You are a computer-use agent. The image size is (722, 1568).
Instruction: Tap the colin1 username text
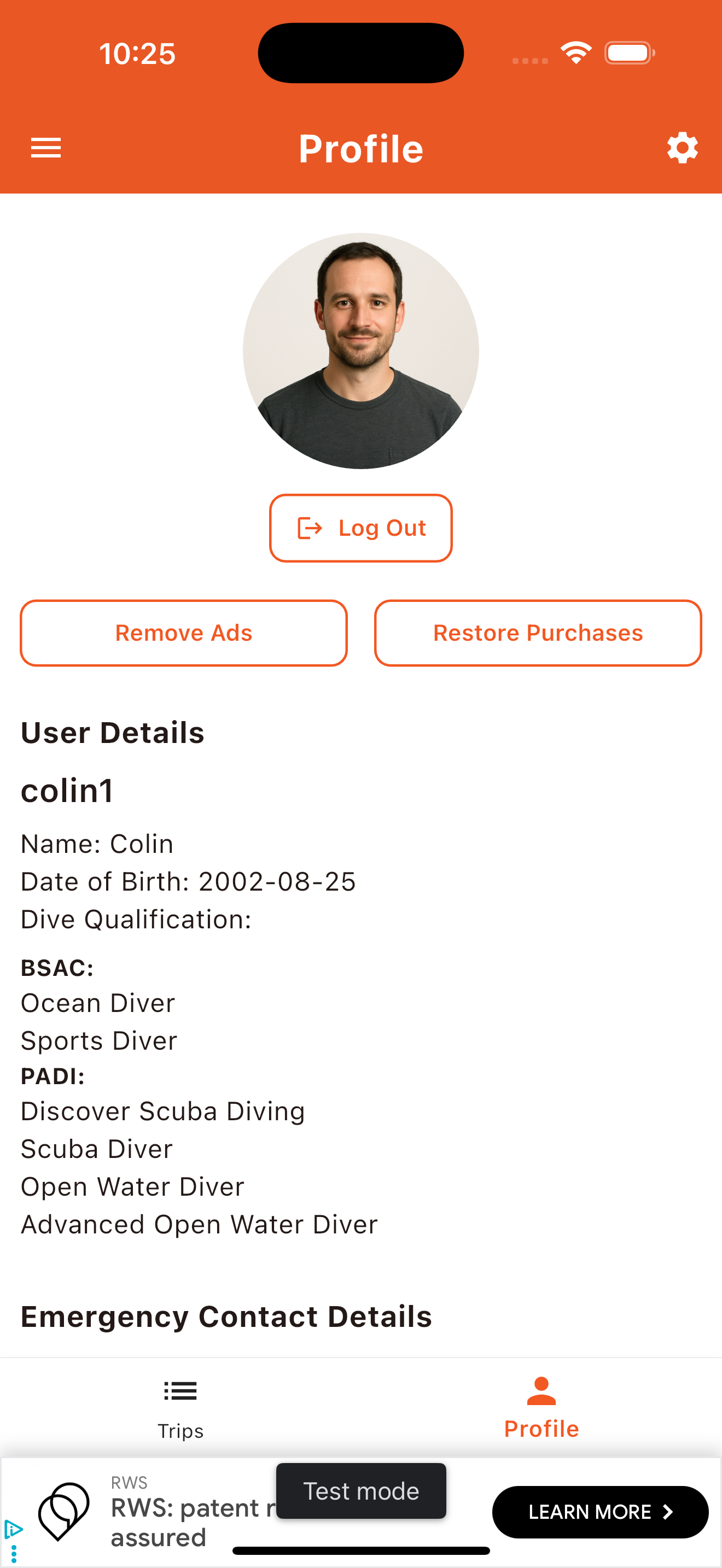tap(67, 791)
